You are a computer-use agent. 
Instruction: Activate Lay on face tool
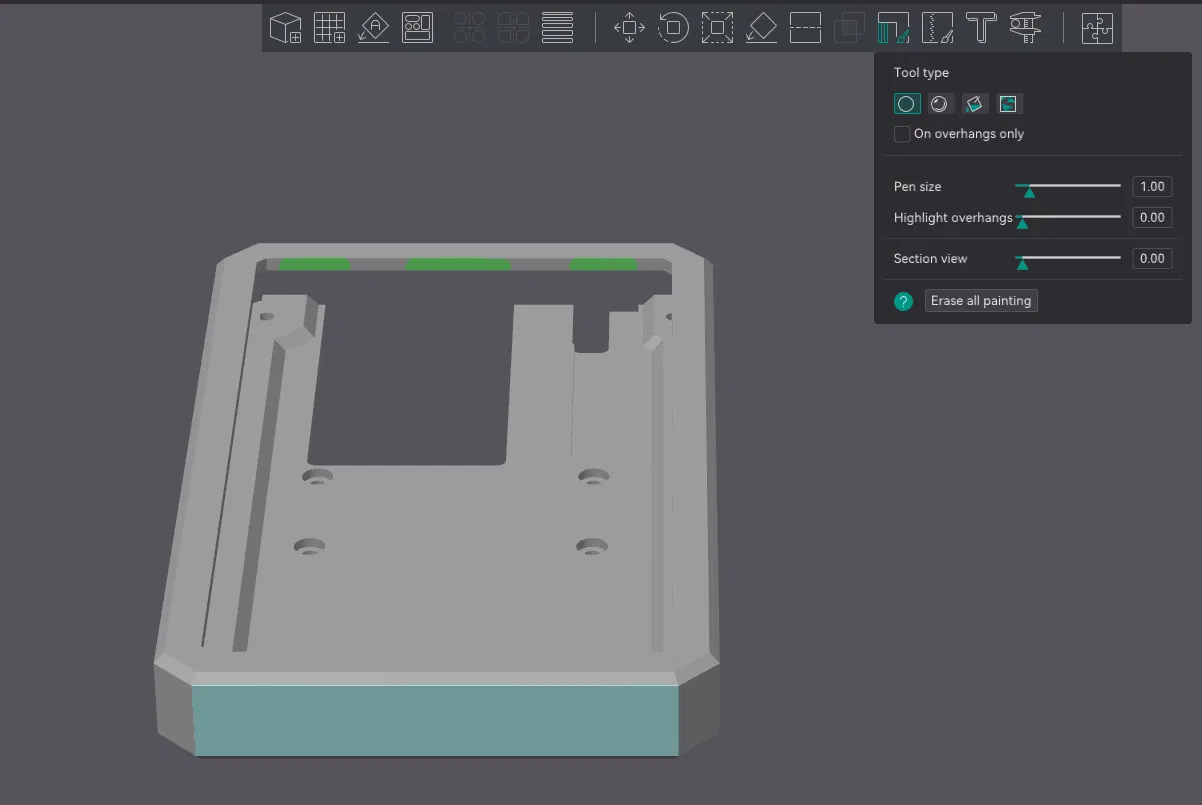coord(761,27)
